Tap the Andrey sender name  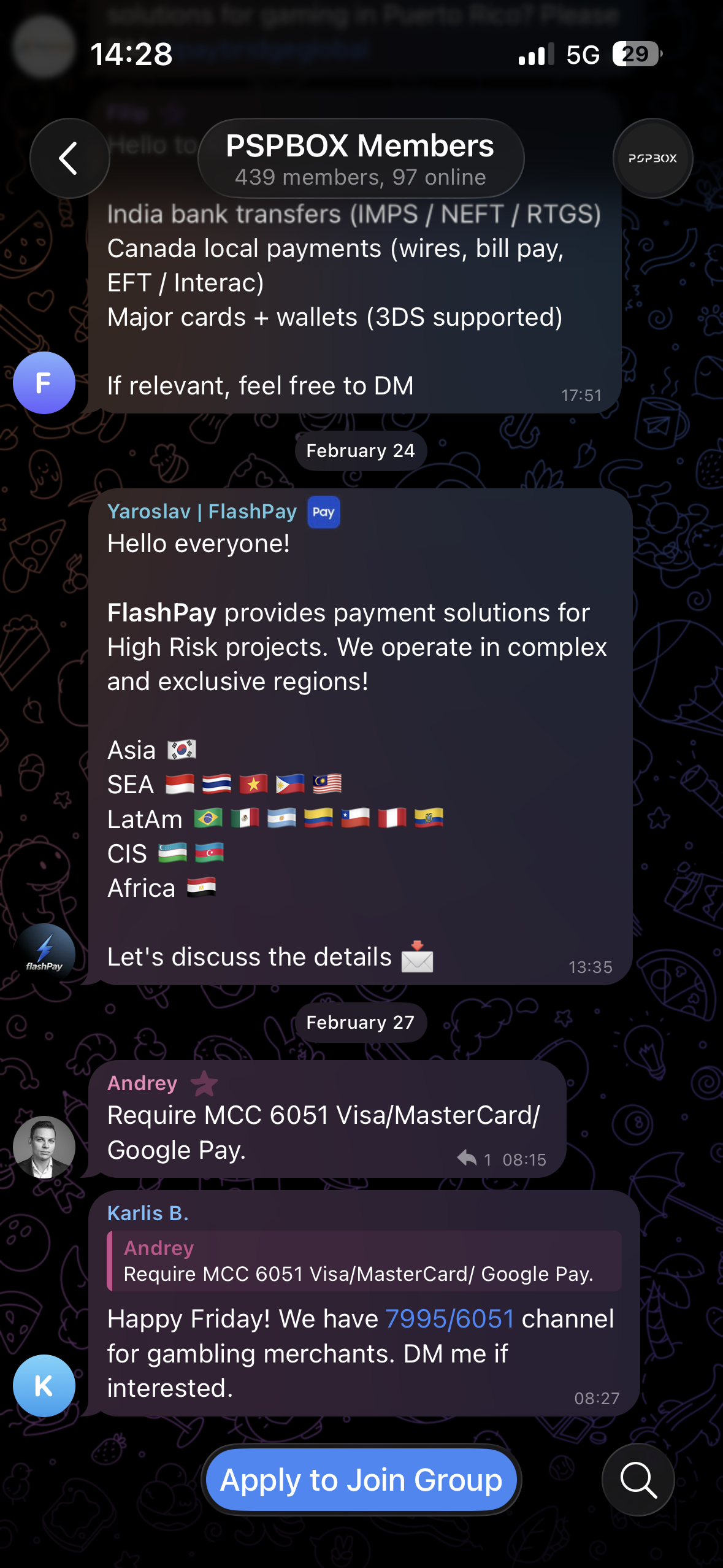142,1083
